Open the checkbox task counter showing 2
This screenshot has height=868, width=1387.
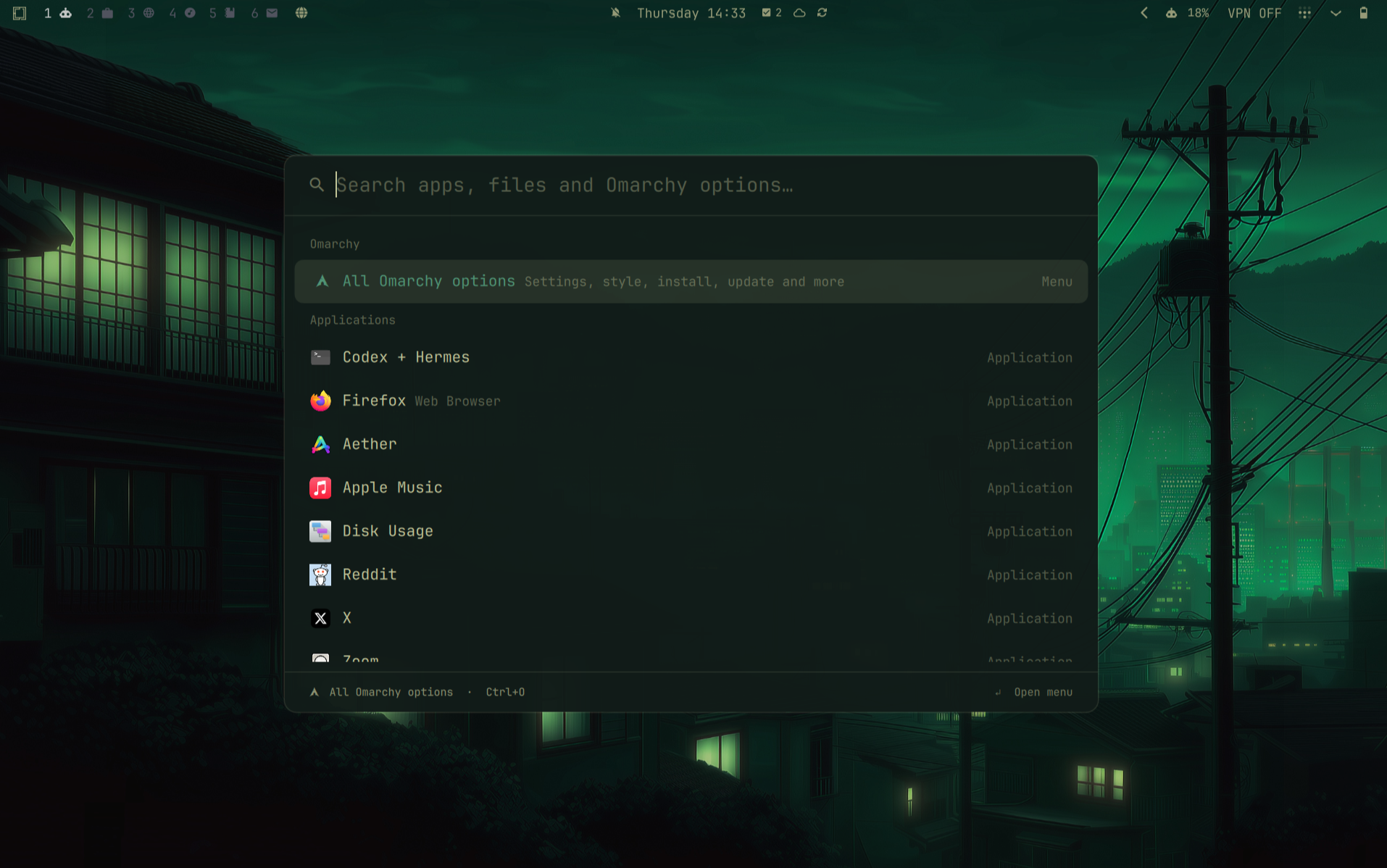pos(771,13)
